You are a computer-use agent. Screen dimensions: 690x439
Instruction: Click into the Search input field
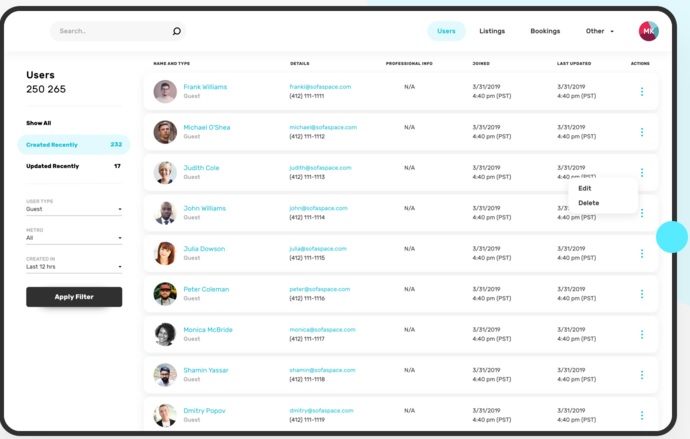click(x=112, y=31)
